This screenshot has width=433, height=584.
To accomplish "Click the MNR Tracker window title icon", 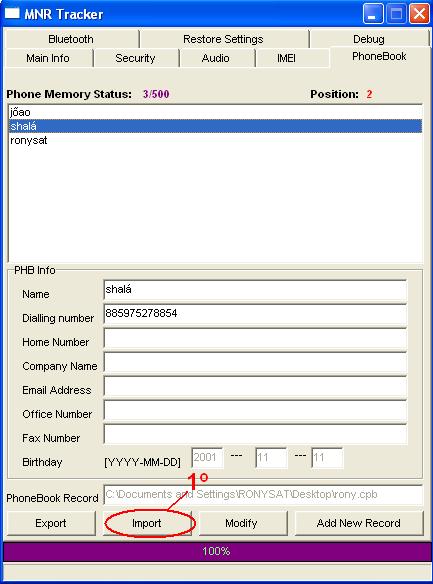I will pyautogui.click(x=12, y=13).
